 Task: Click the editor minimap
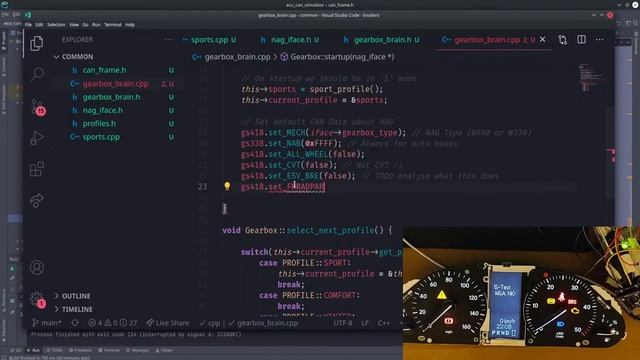click(592, 78)
